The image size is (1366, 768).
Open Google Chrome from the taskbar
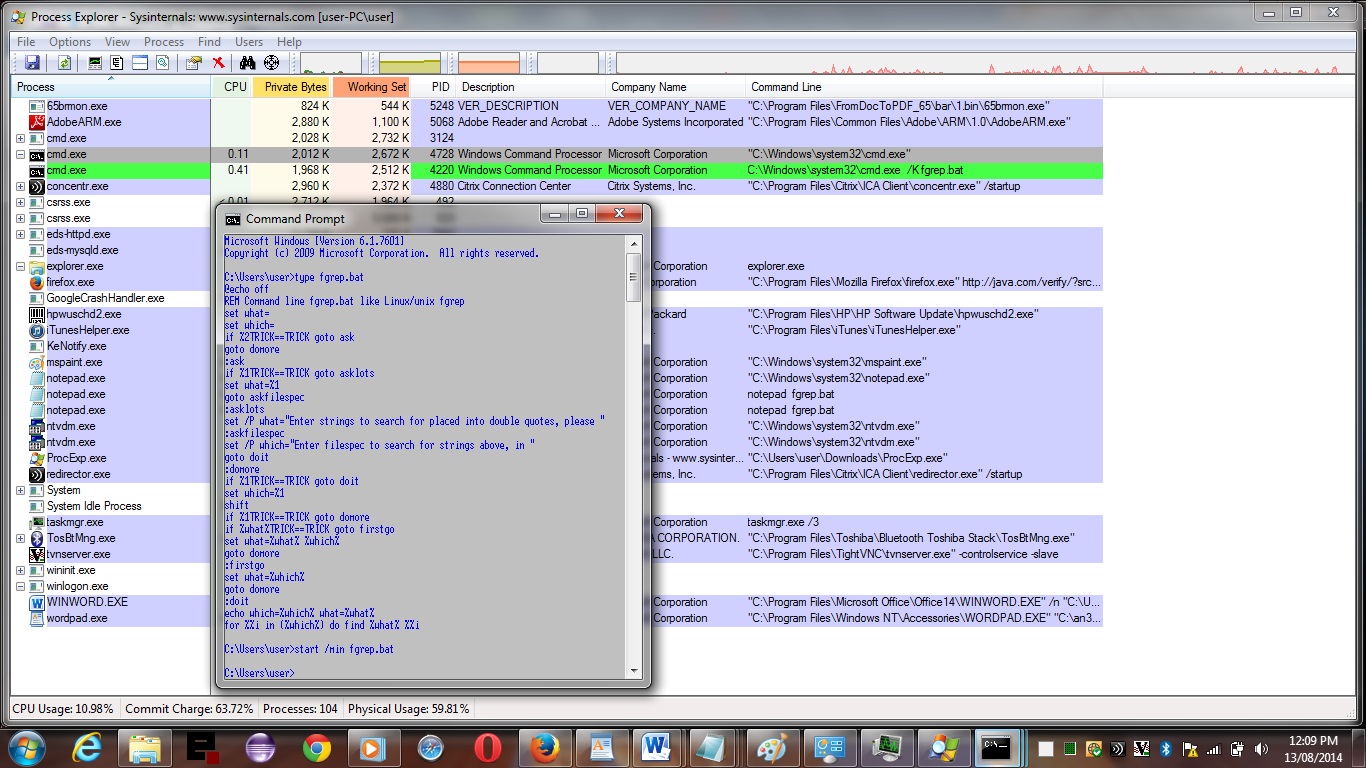(x=317, y=747)
